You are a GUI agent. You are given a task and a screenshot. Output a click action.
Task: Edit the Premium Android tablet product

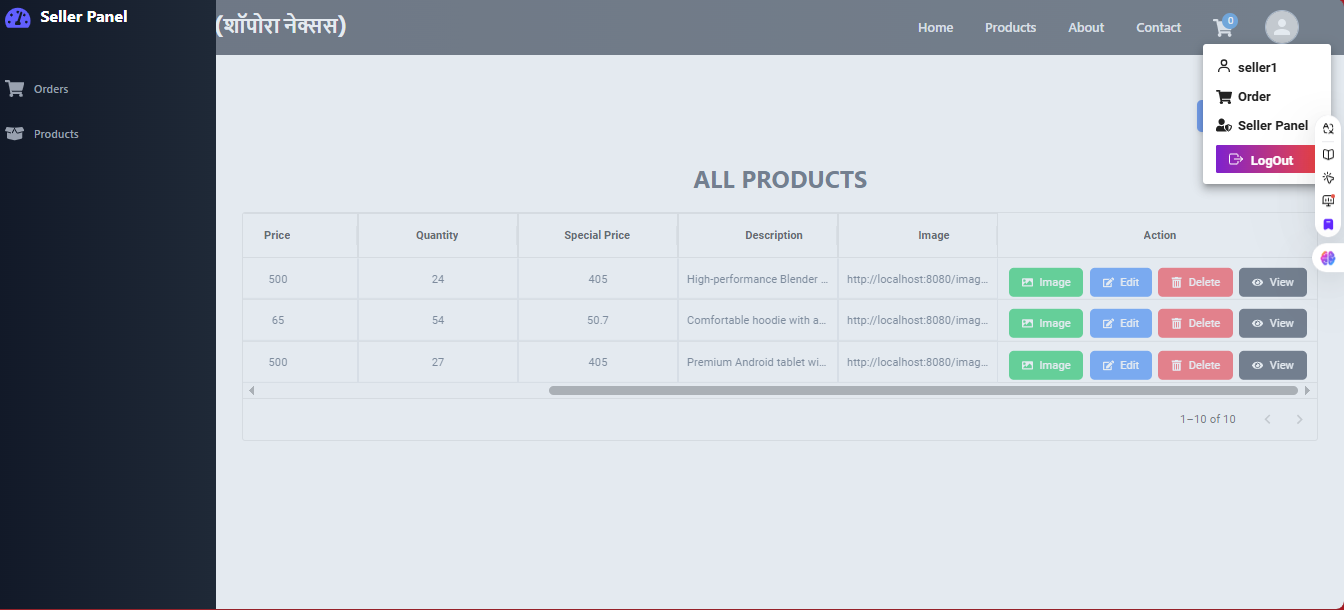click(x=1121, y=365)
